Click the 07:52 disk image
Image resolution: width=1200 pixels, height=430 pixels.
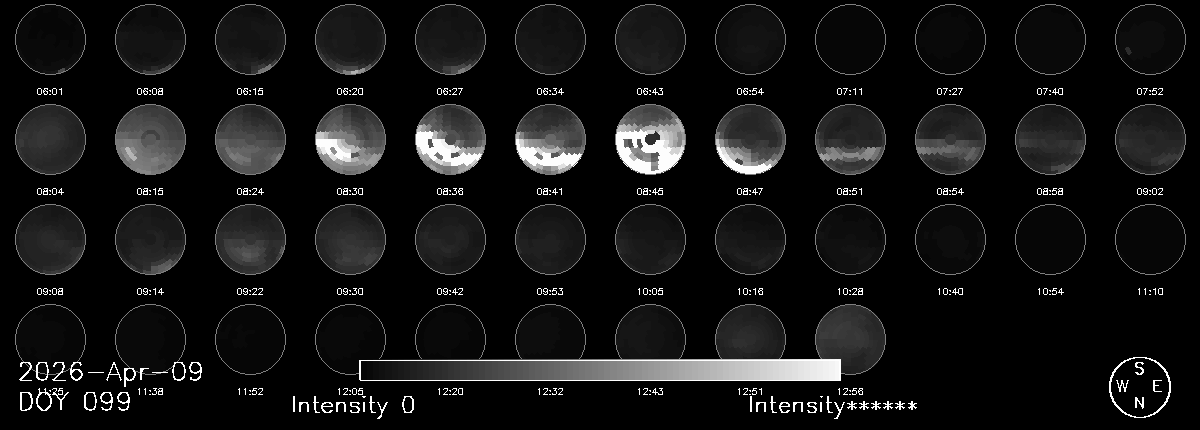[1150, 40]
